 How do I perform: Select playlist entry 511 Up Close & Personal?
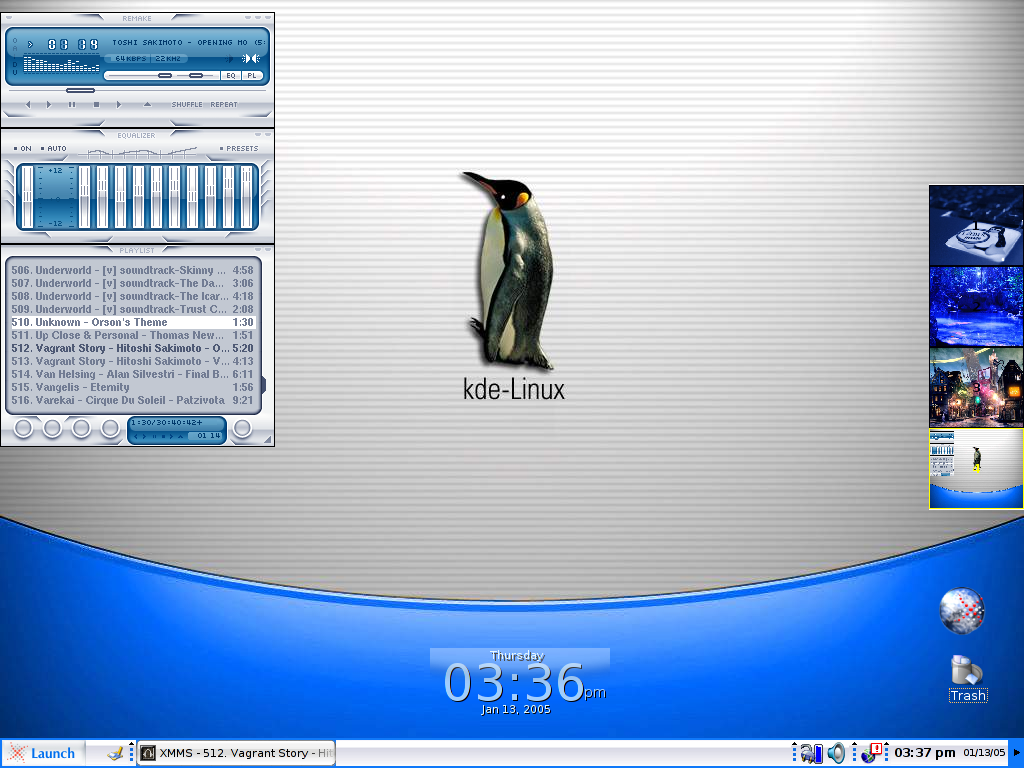pos(133,336)
